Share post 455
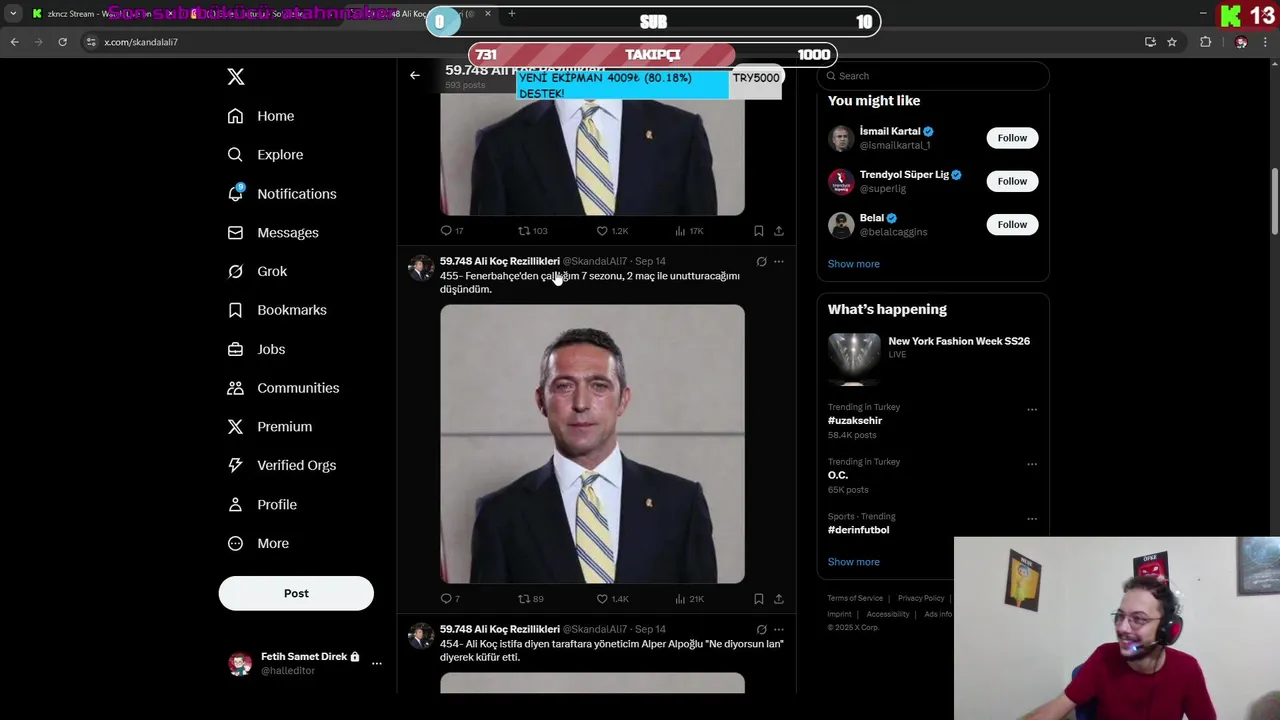 point(779,599)
